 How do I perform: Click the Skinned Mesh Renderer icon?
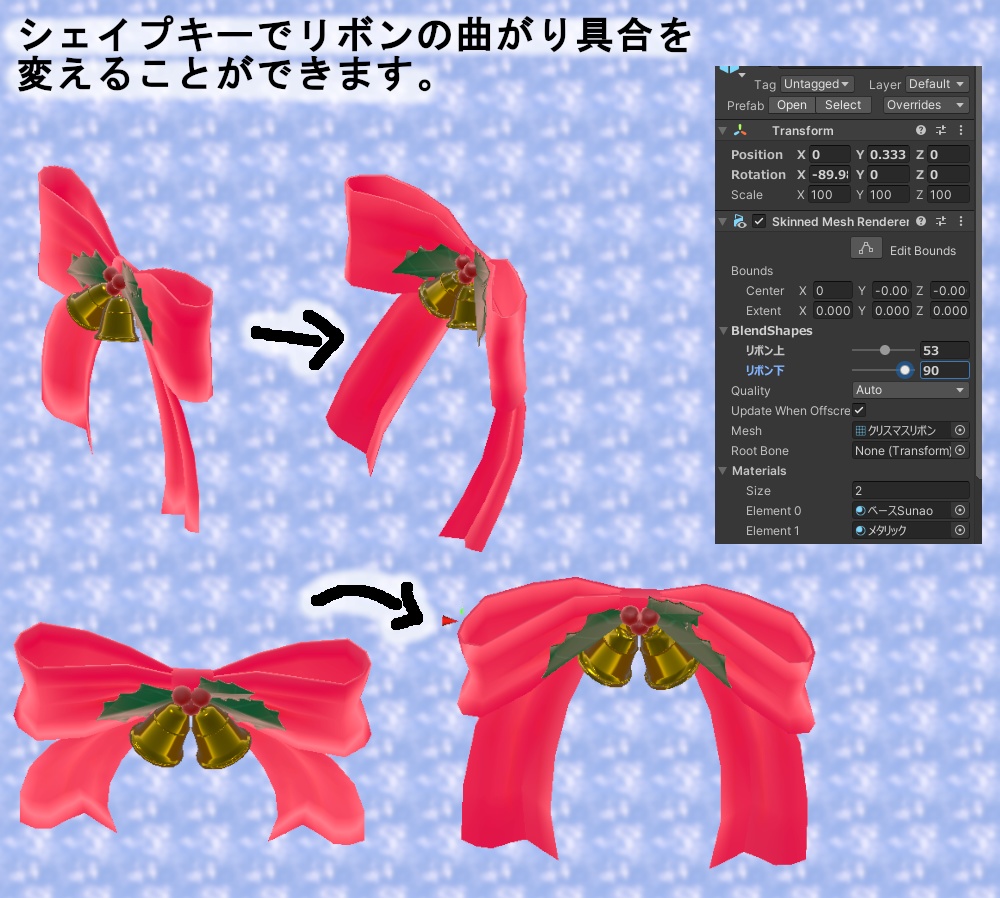(x=738, y=221)
